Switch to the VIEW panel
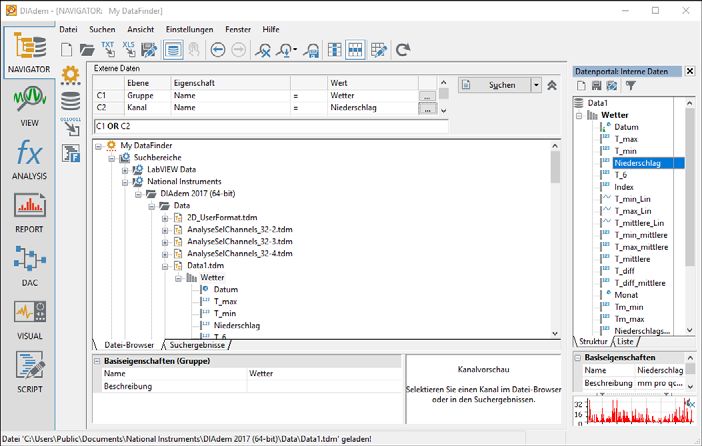 (29, 107)
